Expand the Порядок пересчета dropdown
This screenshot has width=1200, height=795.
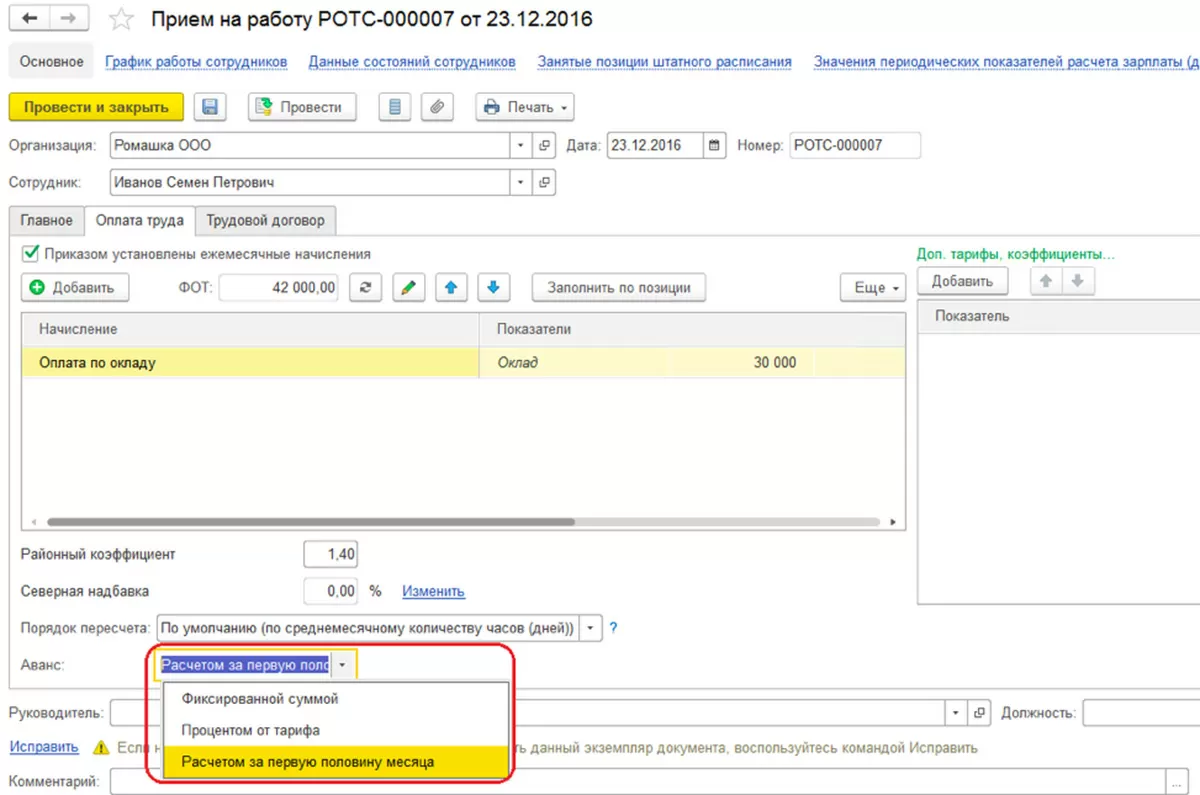[x=592, y=628]
